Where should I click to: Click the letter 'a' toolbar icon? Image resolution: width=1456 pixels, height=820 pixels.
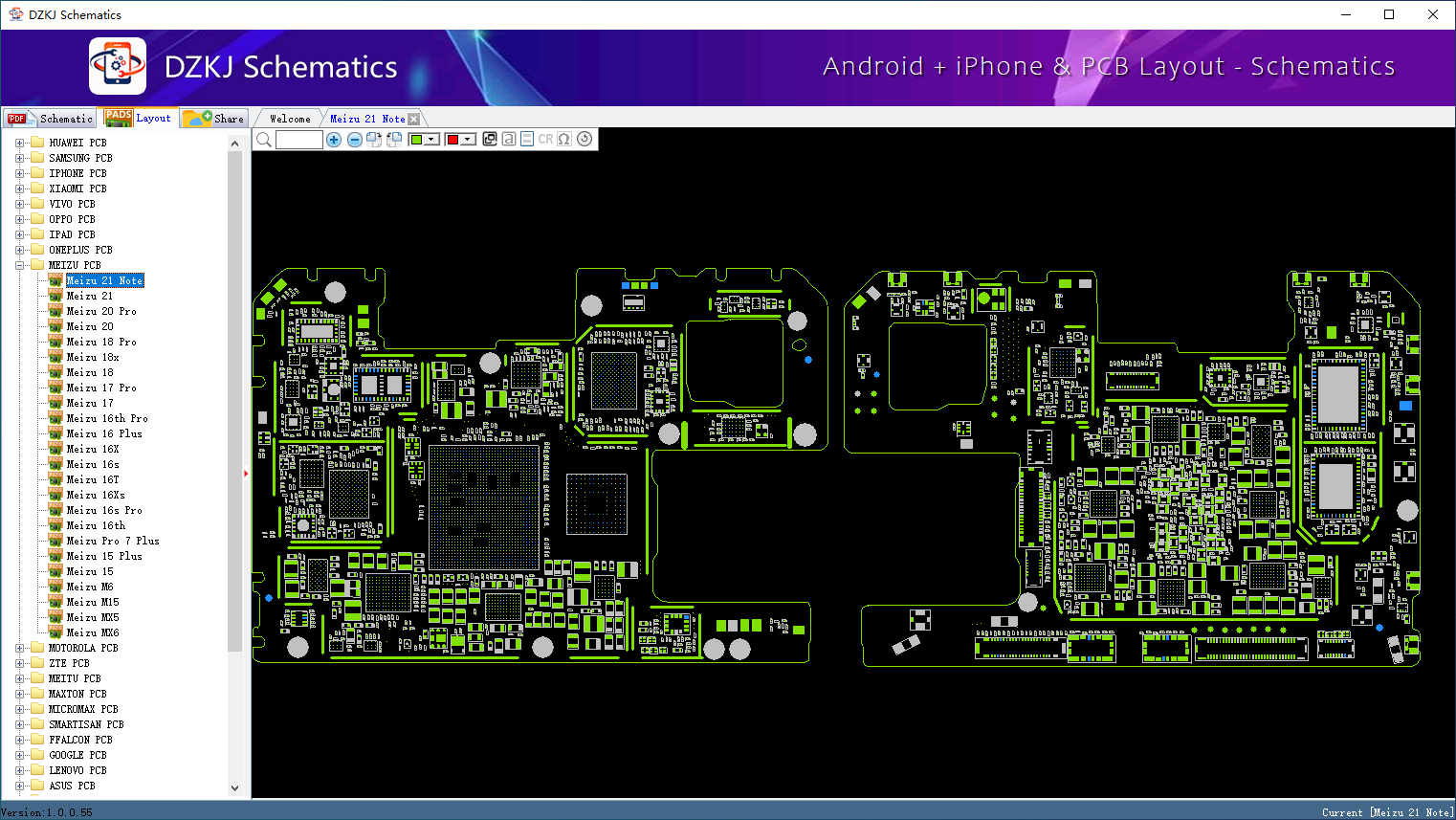point(509,139)
